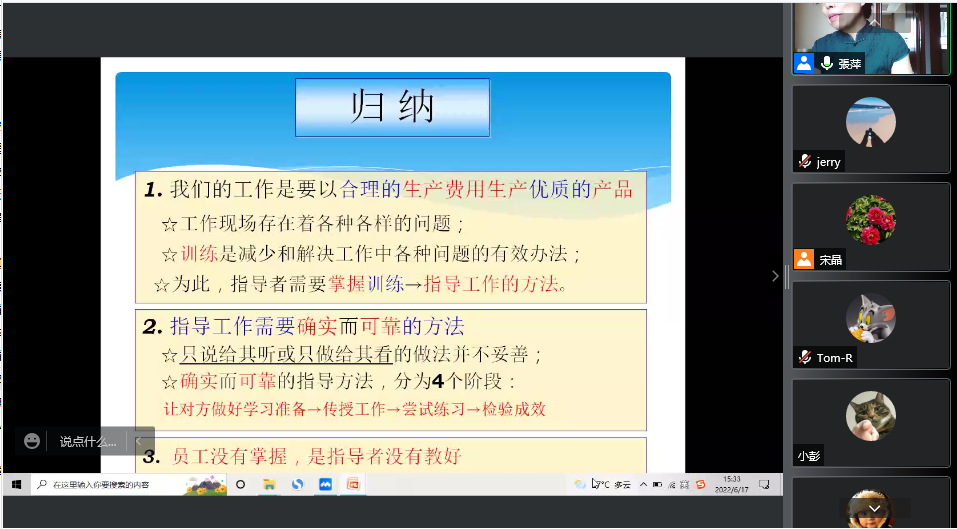Viewport: 957px width, 529px height.
Task: Click the orange host icon beside 宋晶
Action: (804, 259)
